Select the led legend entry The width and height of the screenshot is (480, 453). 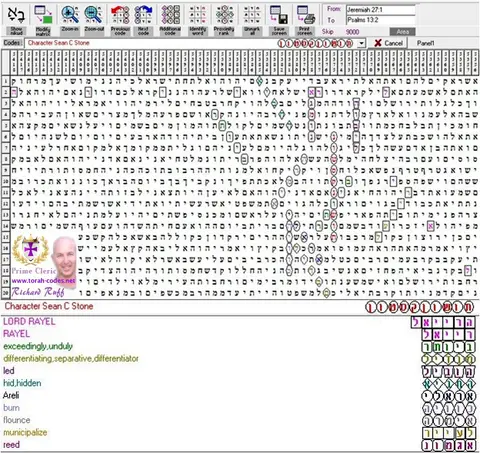pos(9,371)
